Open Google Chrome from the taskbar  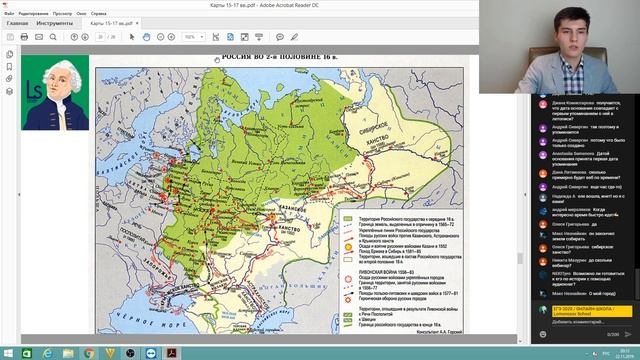click(89, 353)
